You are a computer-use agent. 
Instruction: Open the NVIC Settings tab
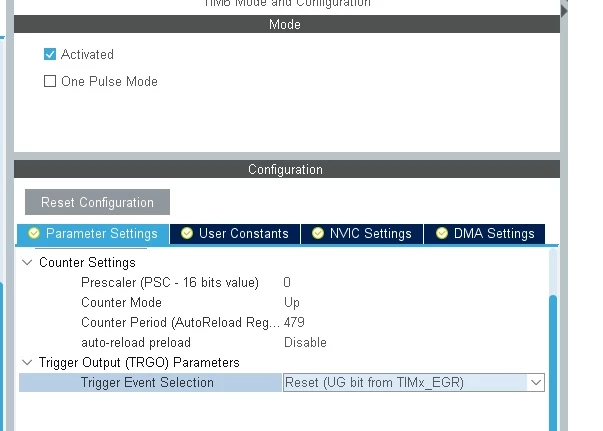362,234
